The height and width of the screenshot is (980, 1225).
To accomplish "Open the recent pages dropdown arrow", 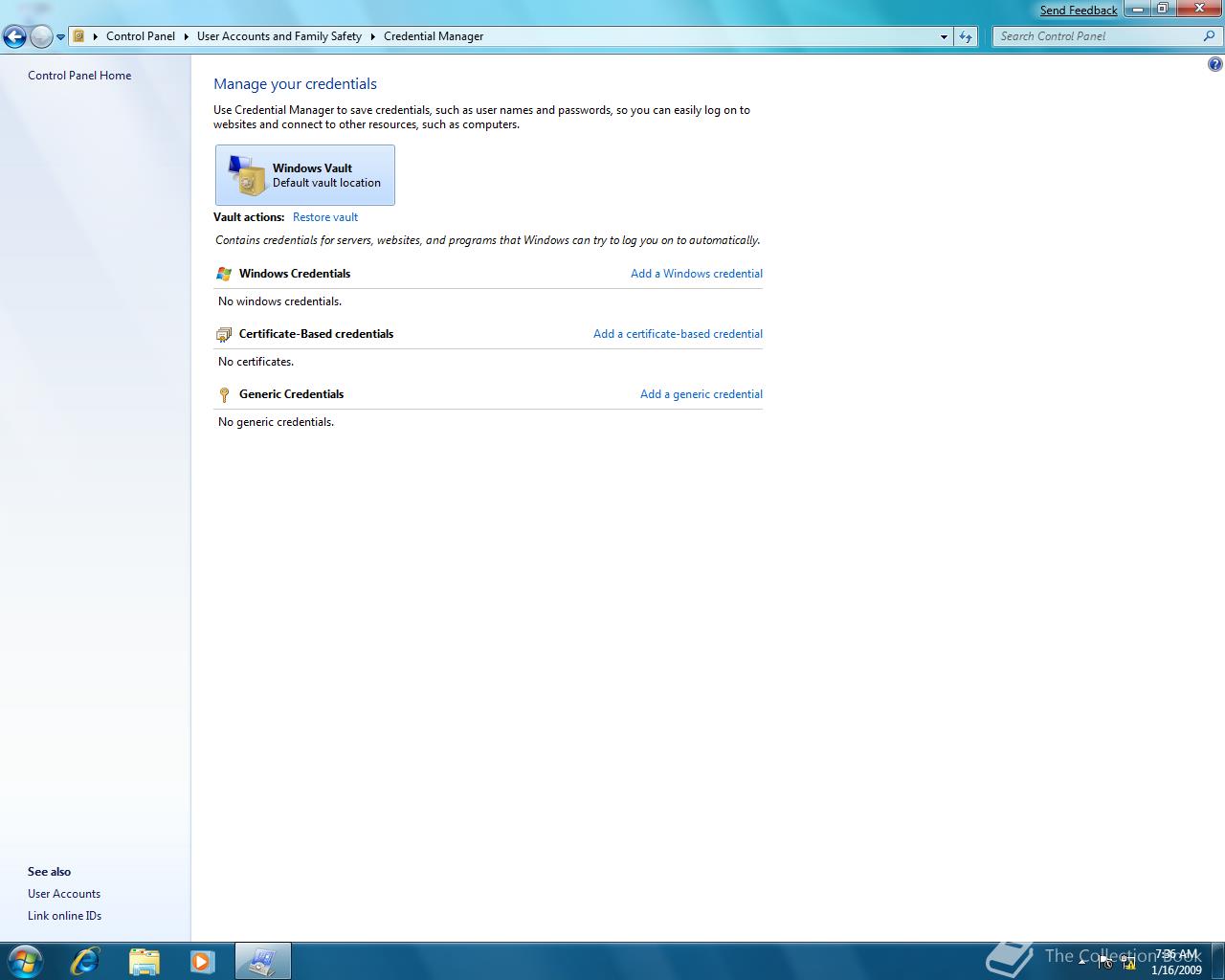I will click(60, 37).
